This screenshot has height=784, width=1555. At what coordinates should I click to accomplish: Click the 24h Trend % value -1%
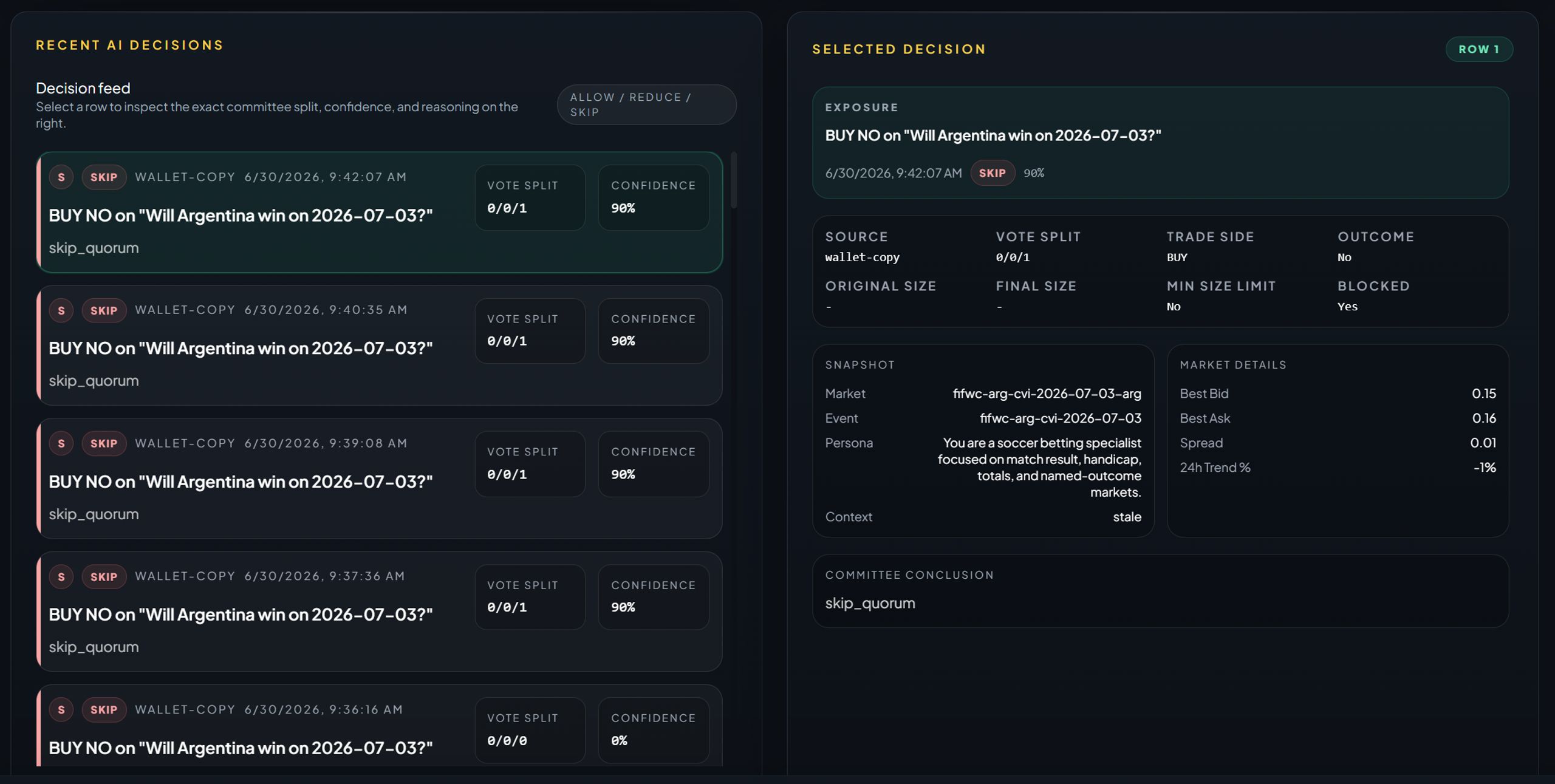[1485, 468]
